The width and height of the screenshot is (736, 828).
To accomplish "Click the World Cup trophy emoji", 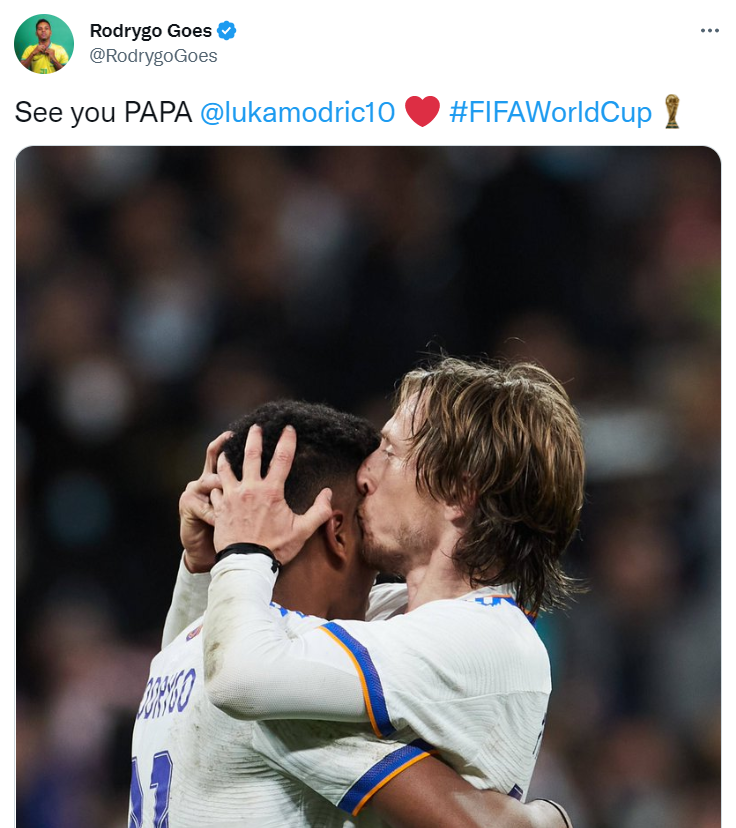I will [x=672, y=111].
